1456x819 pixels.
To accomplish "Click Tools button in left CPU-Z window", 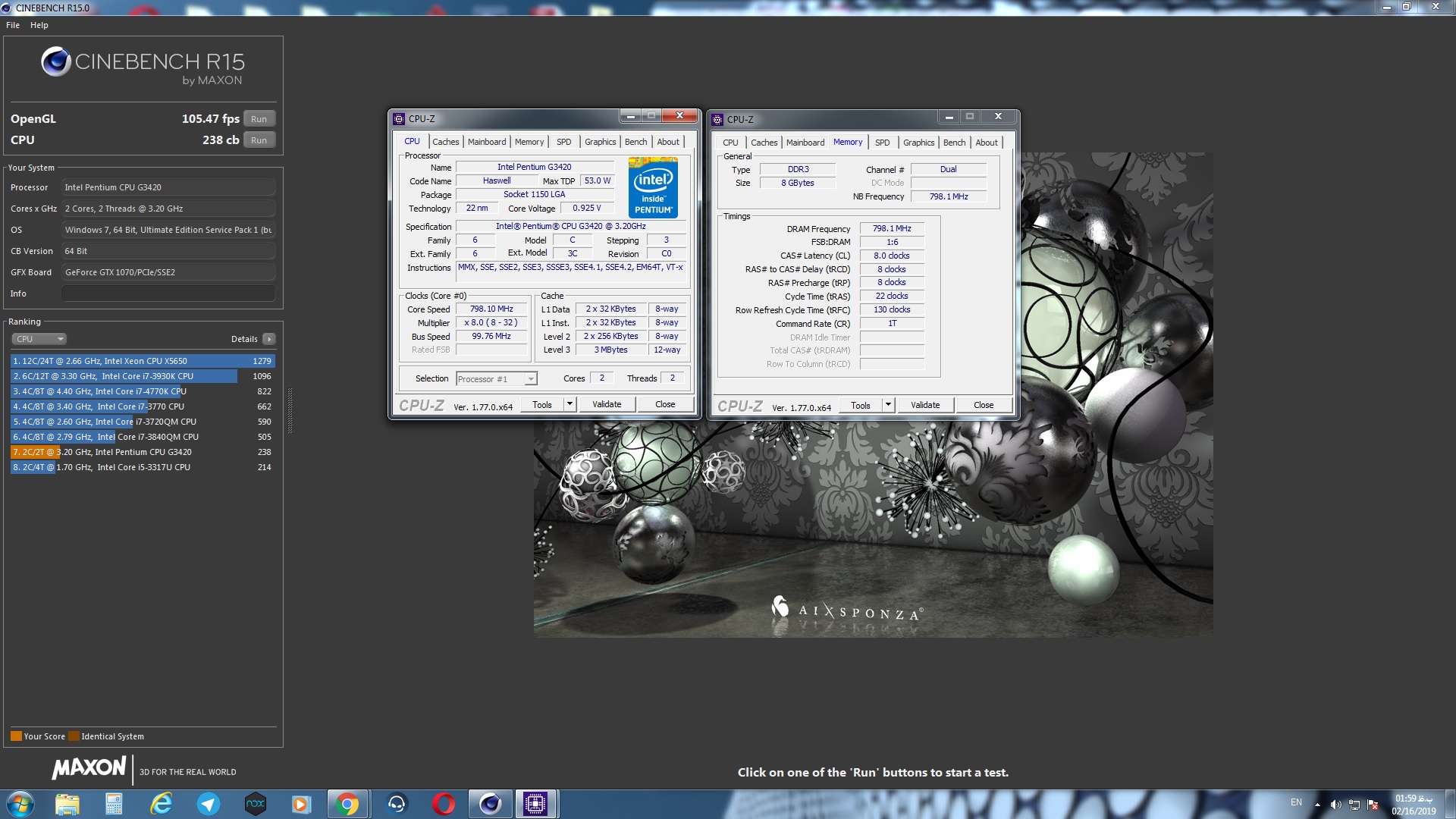I will coord(542,405).
